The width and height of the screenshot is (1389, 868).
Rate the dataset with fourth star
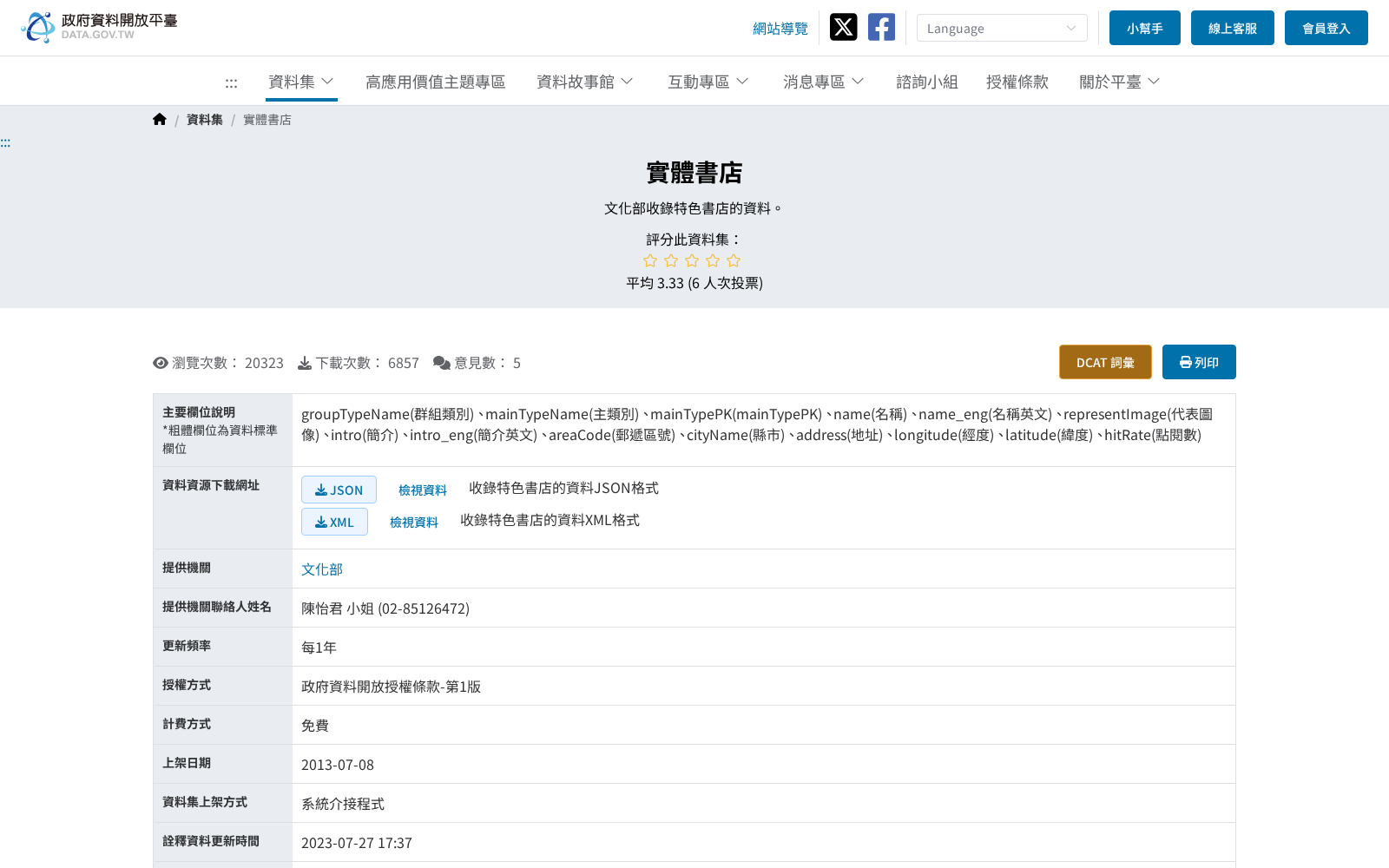713,260
